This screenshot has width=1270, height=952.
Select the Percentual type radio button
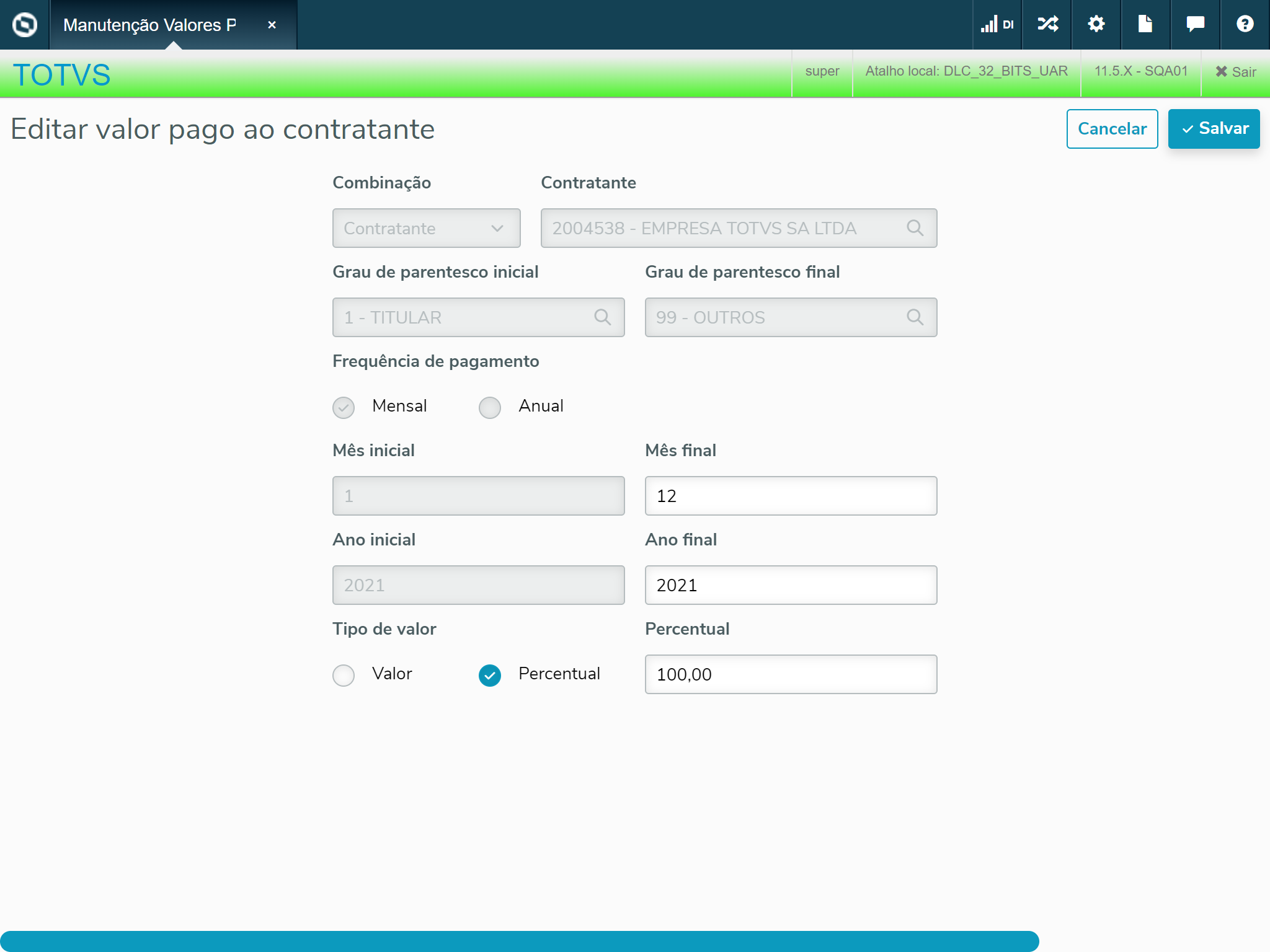tap(490, 675)
